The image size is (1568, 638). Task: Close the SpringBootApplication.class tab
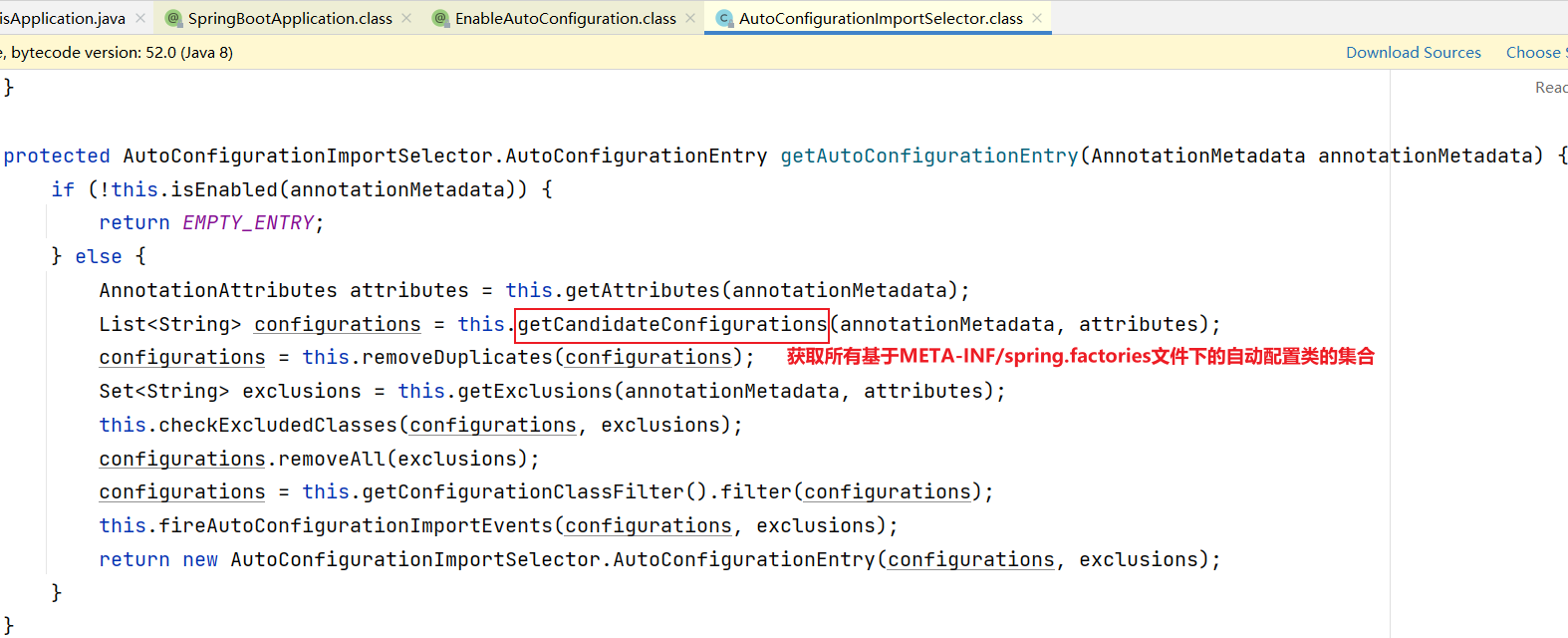click(x=406, y=18)
